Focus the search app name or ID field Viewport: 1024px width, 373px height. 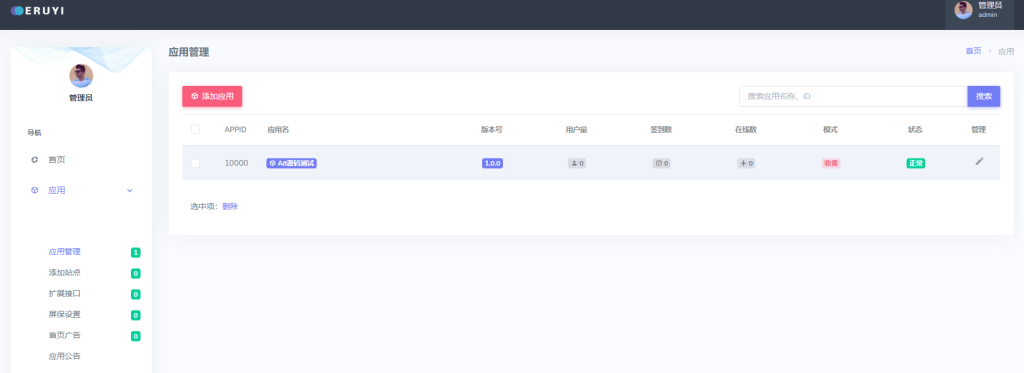click(x=853, y=96)
